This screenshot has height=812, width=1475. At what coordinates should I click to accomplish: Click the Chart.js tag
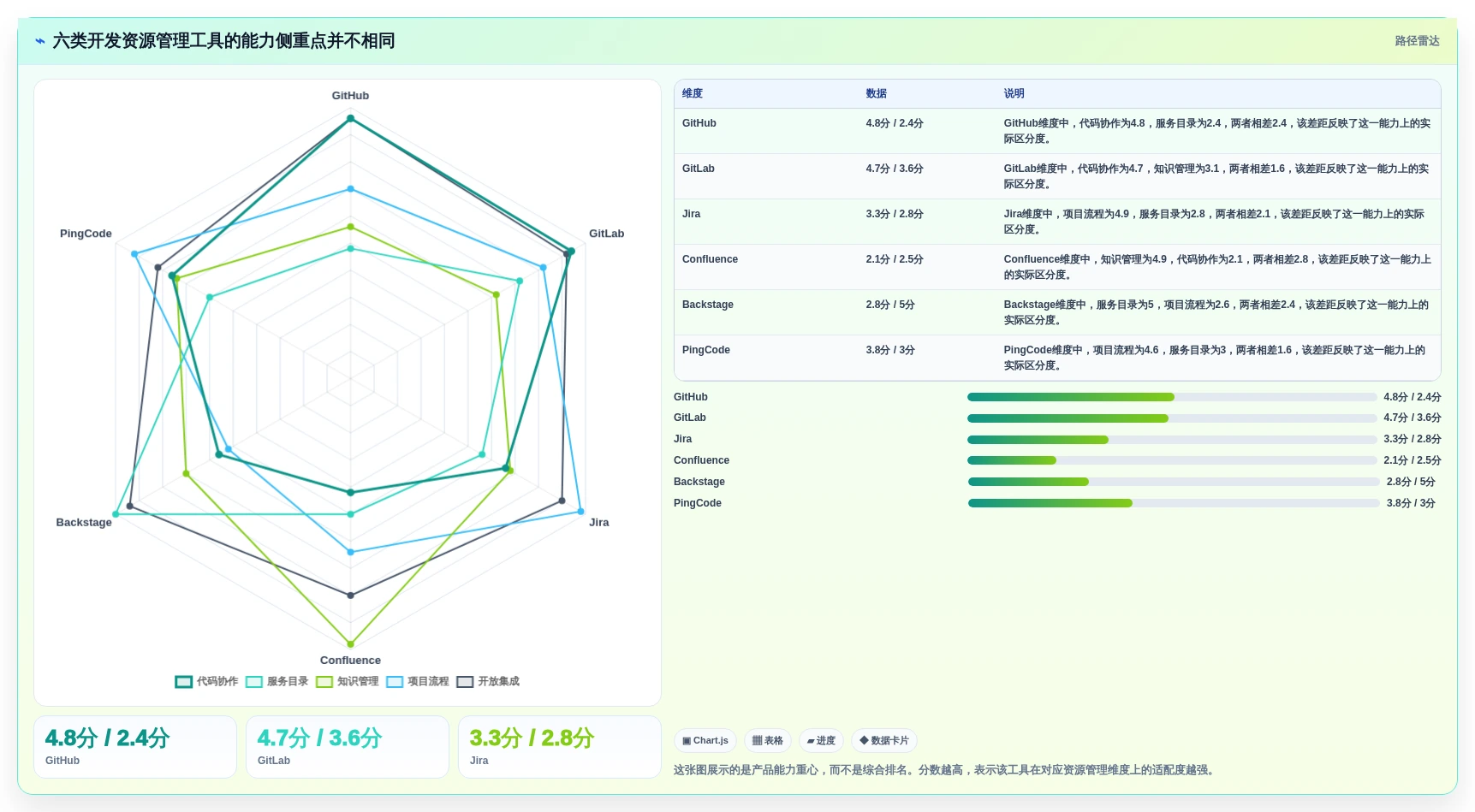[705, 741]
